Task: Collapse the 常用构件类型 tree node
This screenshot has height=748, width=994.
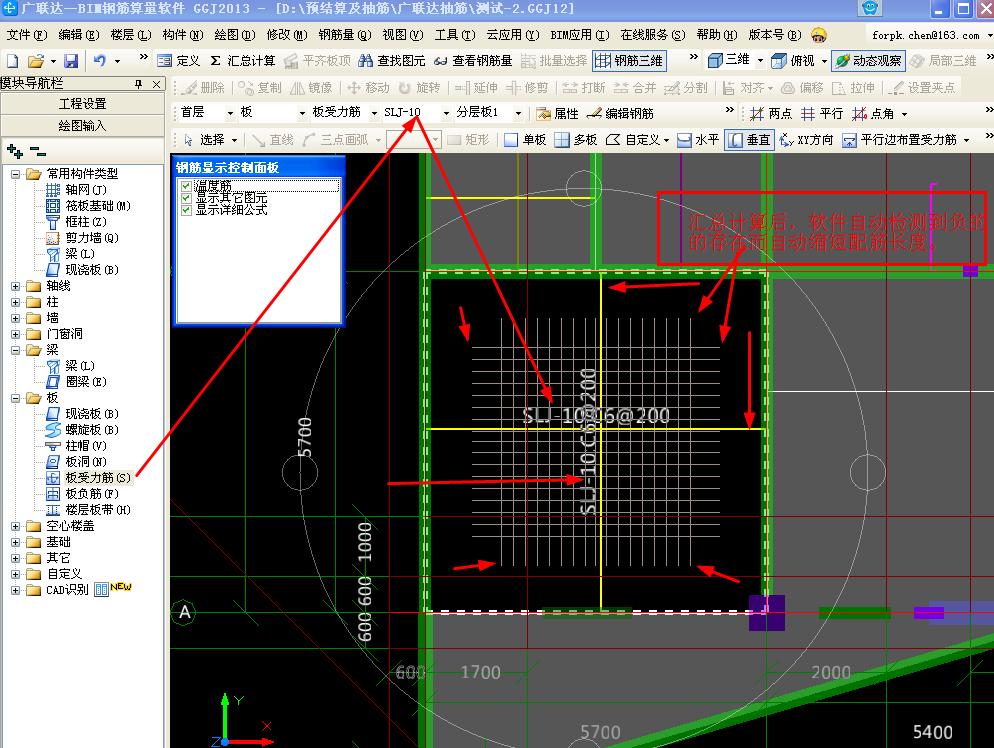Action: (16, 174)
